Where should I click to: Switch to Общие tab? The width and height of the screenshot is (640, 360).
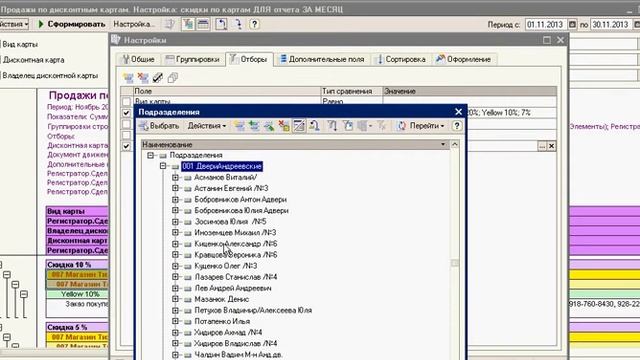click(x=138, y=60)
